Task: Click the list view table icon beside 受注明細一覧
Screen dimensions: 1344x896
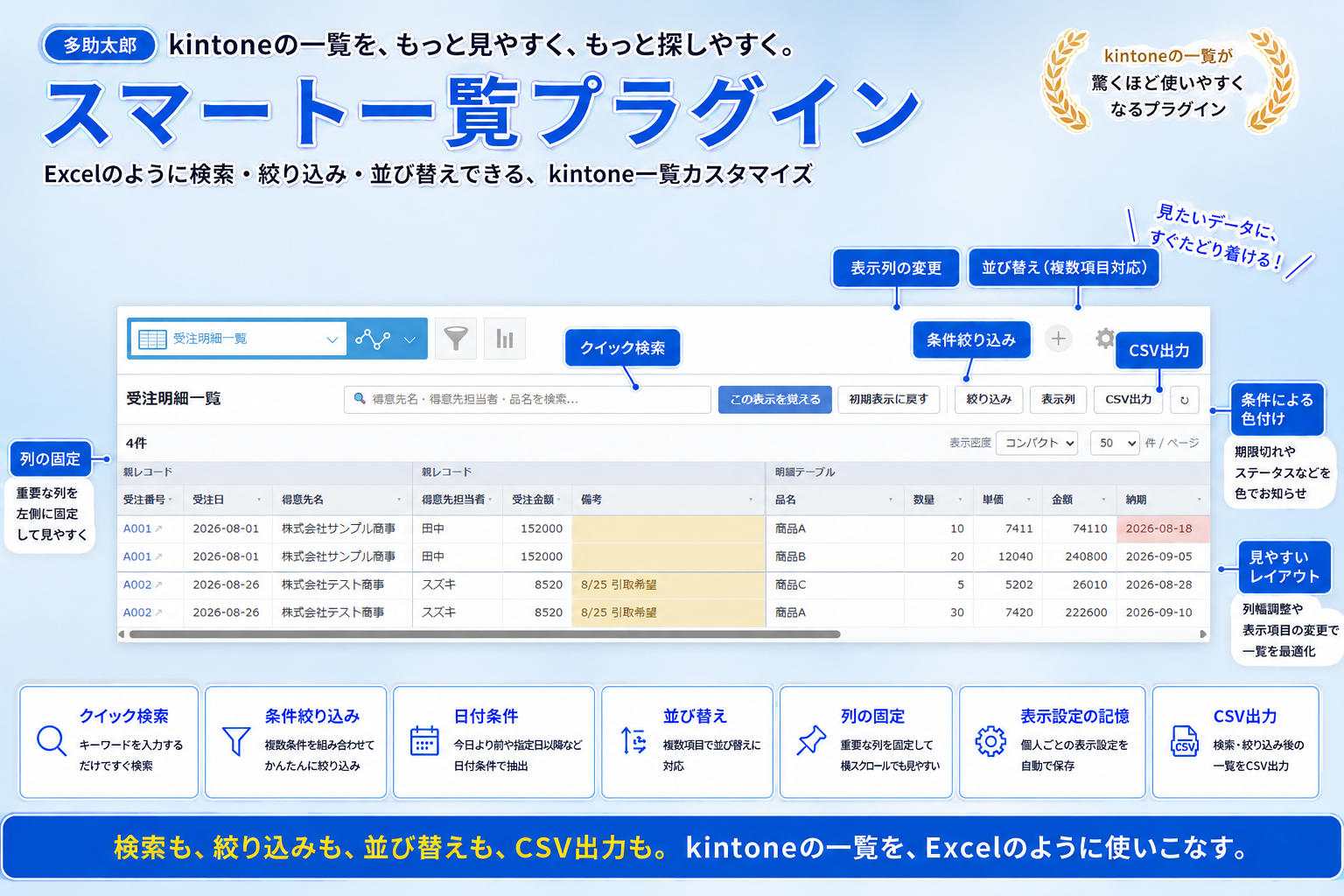Action: tap(152, 339)
